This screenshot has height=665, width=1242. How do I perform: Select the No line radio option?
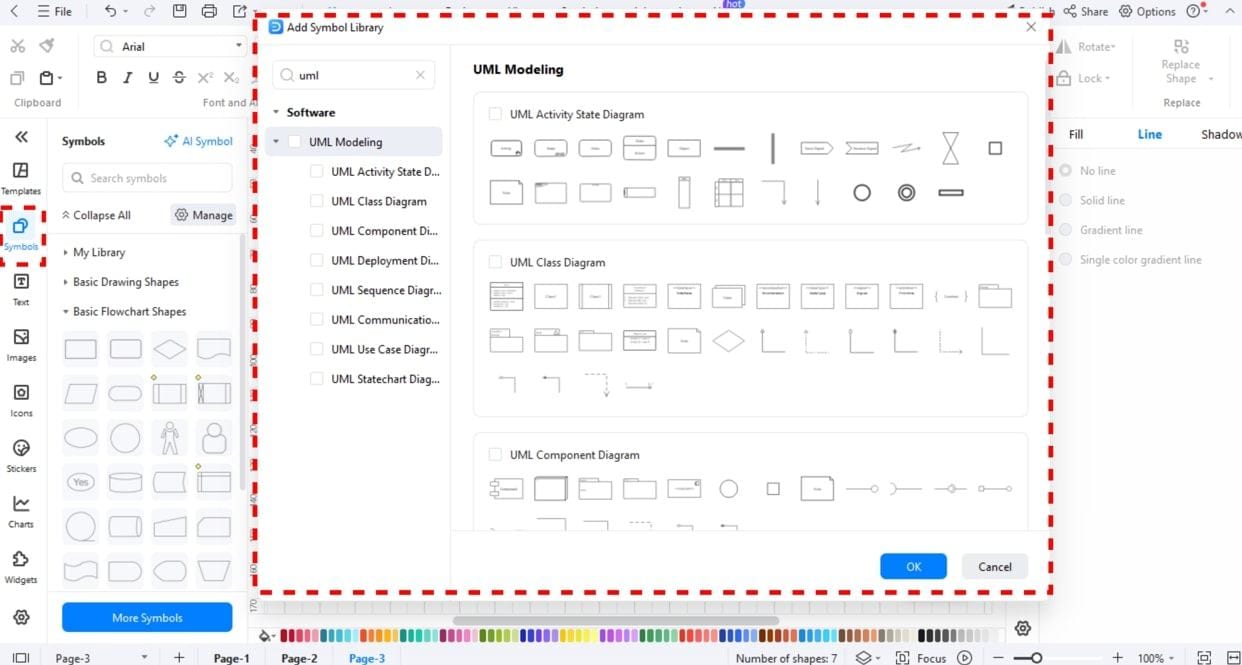click(x=1066, y=171)
